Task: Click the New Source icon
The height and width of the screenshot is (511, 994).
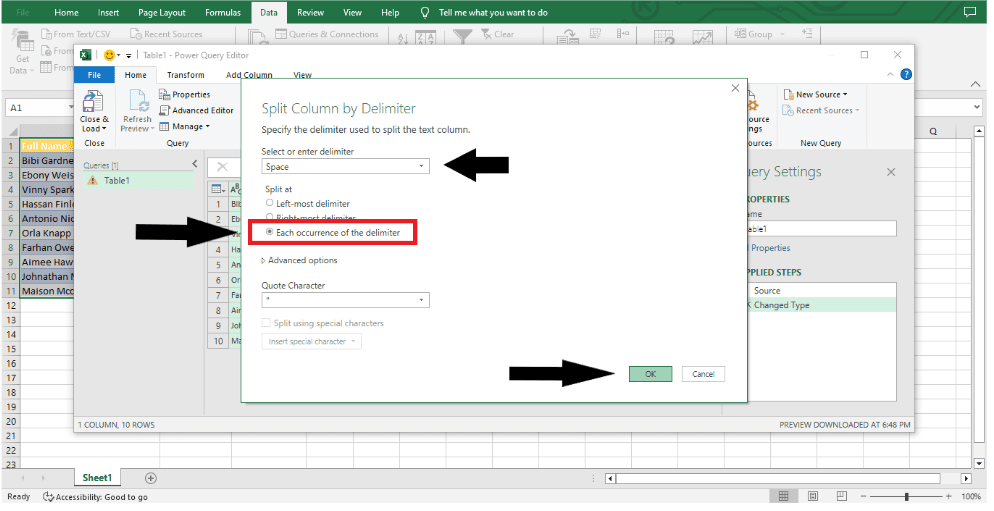Action: 789,95
